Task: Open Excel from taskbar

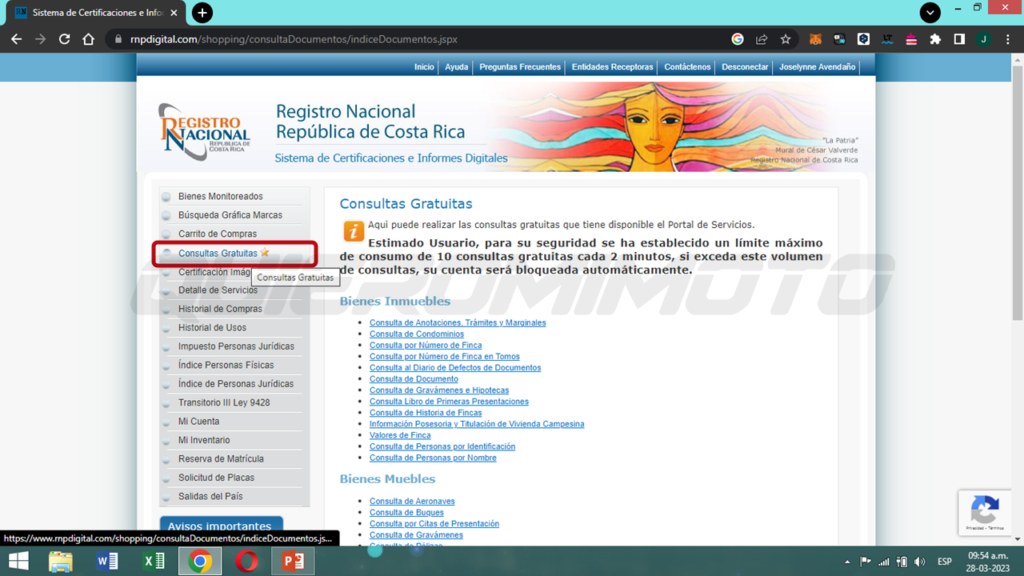Action: click(x=153, y=561)
